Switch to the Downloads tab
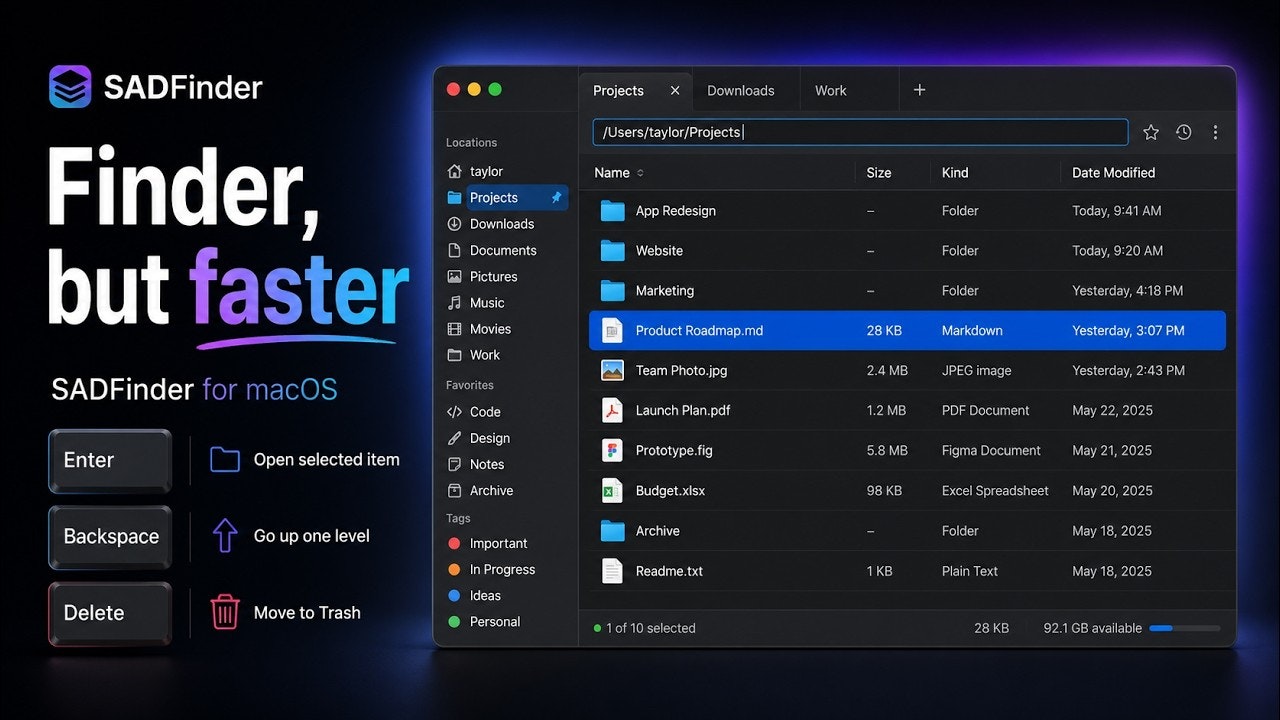 741,90
